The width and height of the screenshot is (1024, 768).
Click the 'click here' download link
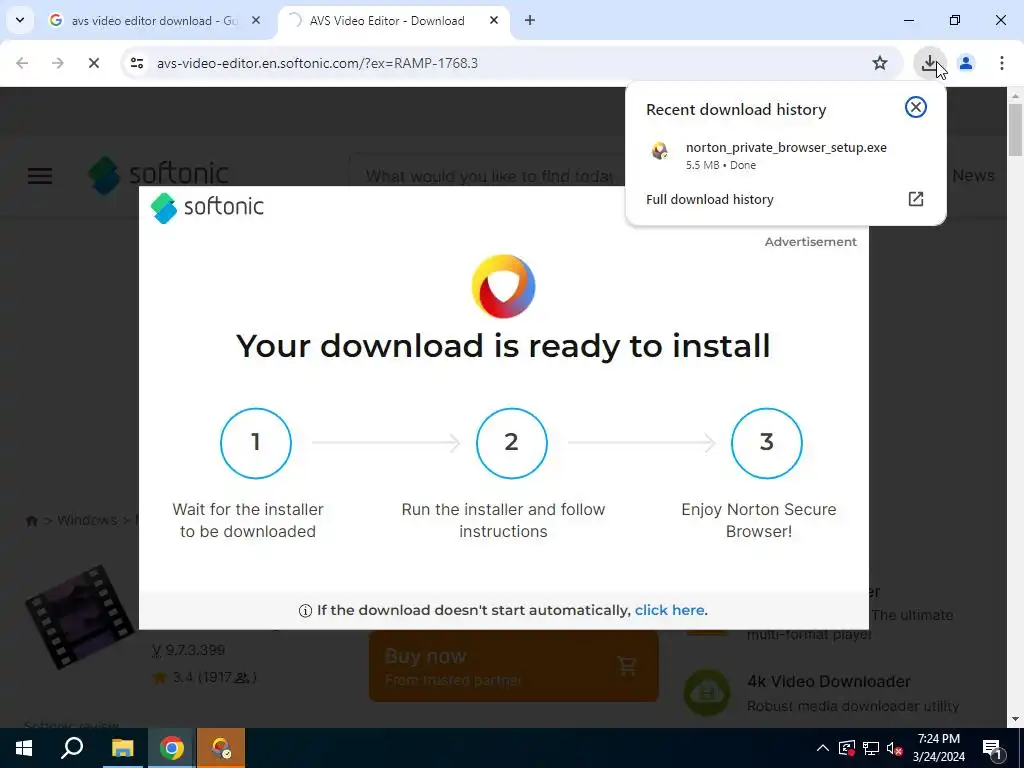(669, 610)
